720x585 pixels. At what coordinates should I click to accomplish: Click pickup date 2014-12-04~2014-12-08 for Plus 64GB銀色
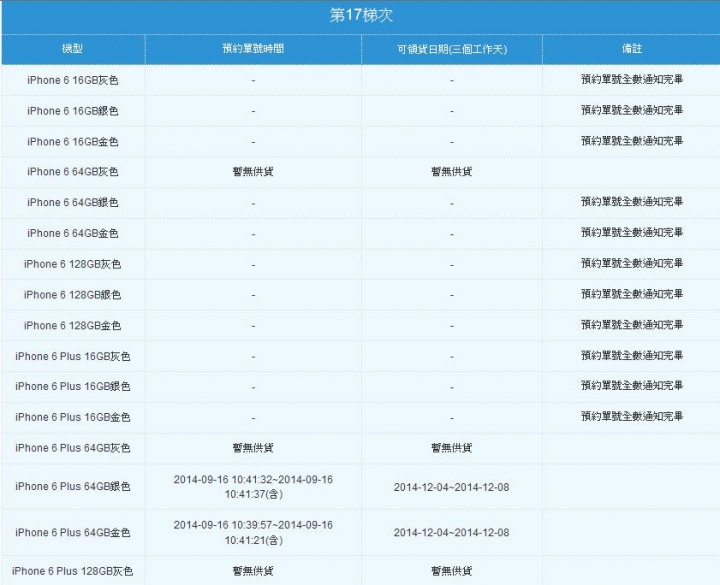452,487
